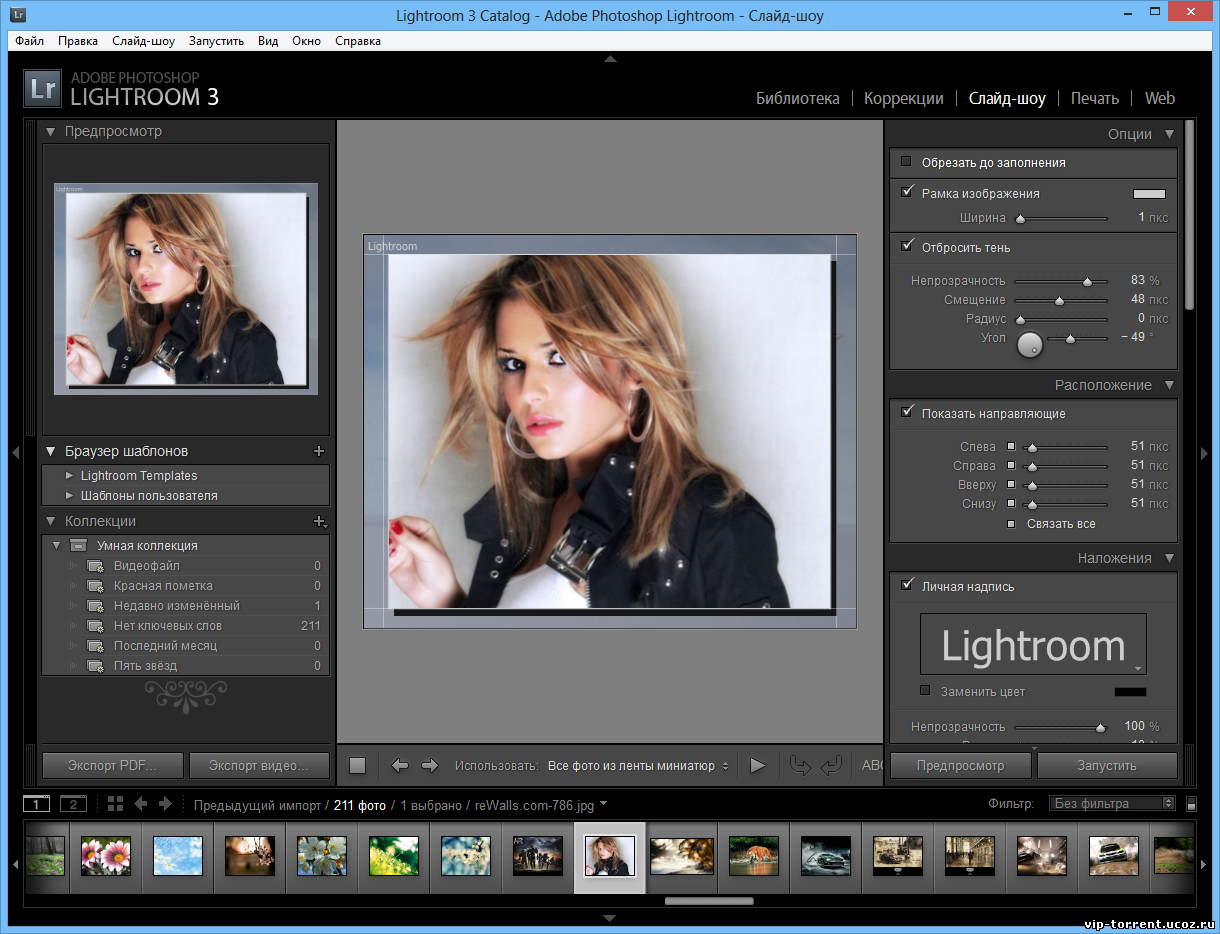
Task: Start slideshow playback with the play icon
Action: [758, 766]
